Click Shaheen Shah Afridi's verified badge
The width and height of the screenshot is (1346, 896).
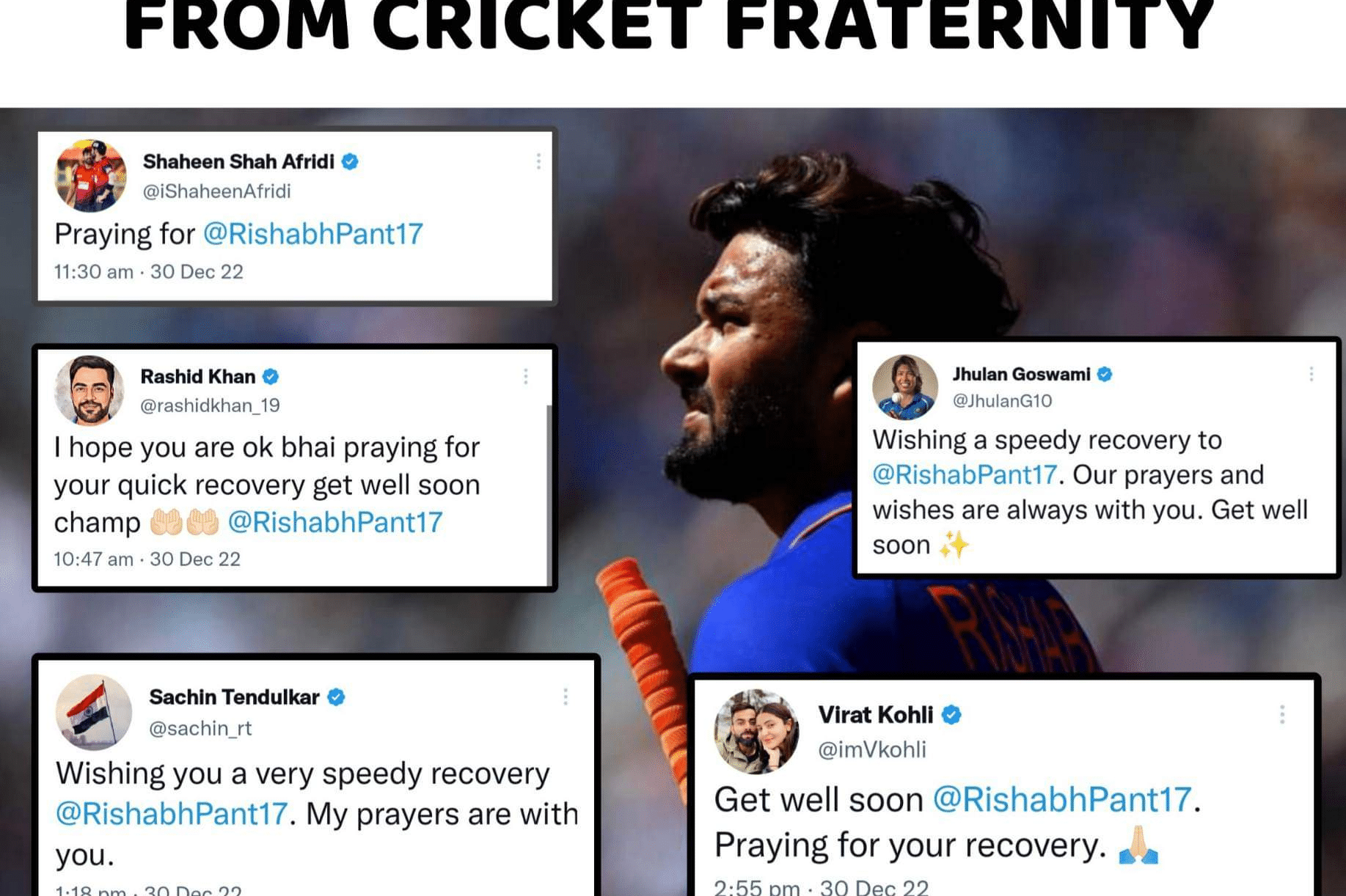pos(350,161)
